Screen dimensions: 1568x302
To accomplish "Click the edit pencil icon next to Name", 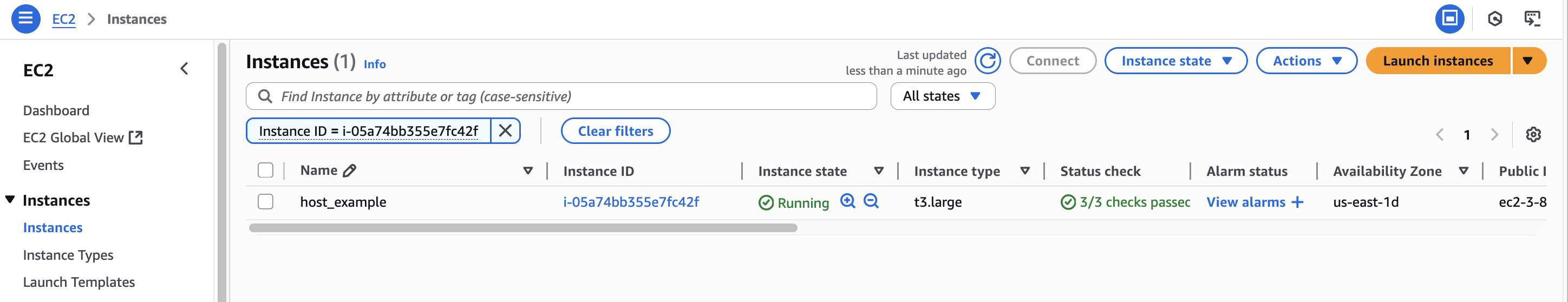I will pos(349,171).
